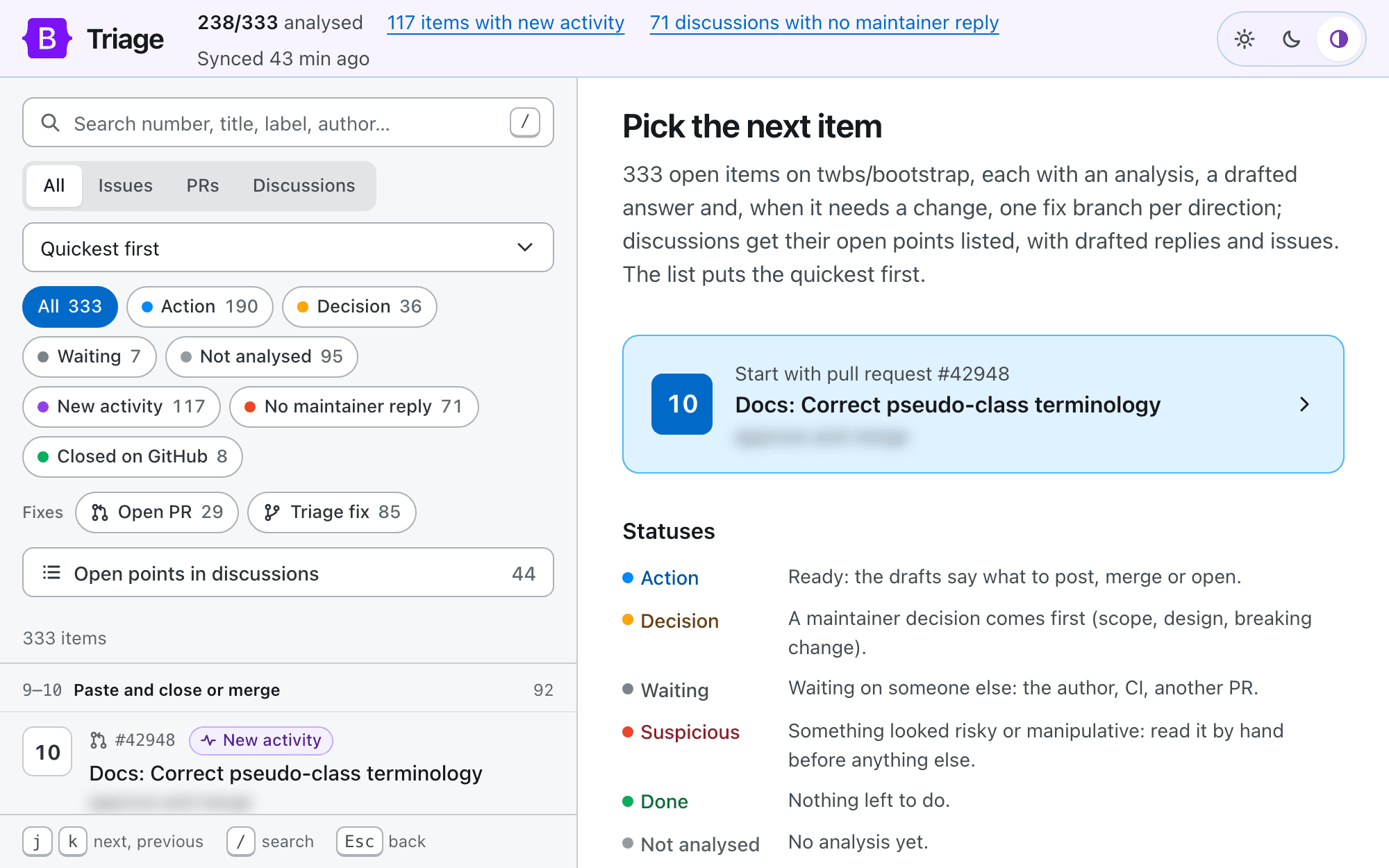
Task: Open the Quickest first sort dropdown
Action: click(288, 248)
